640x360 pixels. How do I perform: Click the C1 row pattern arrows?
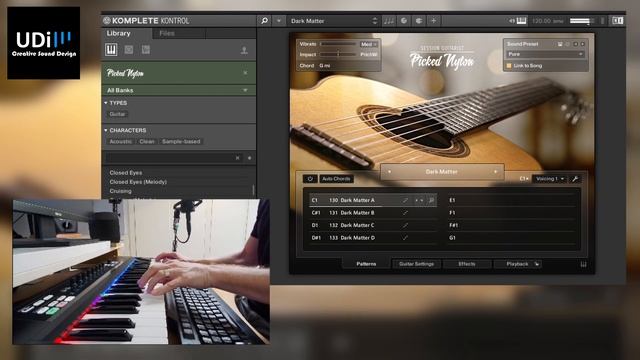419,200
